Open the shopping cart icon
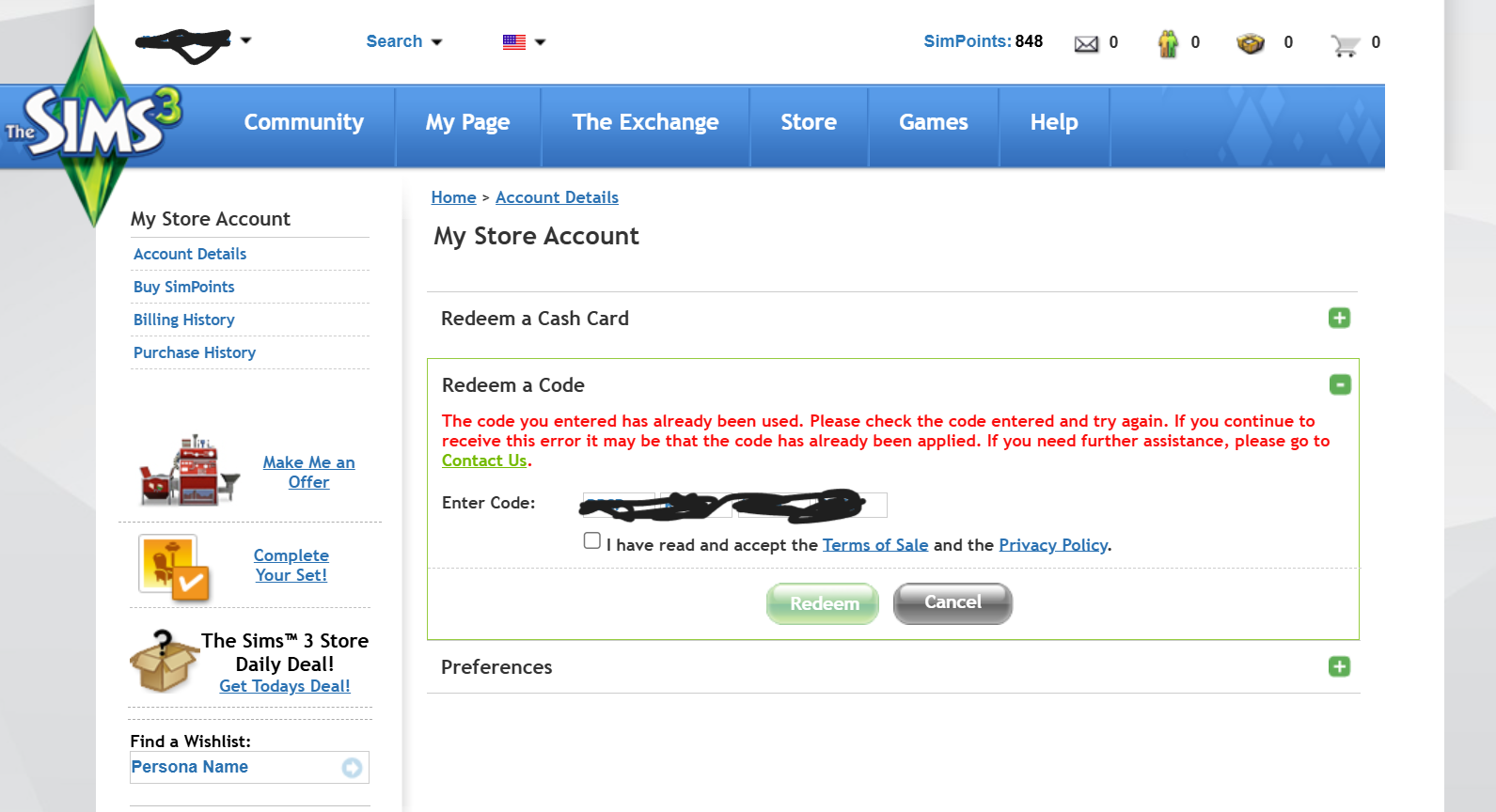Image resolution: width=1496 pixels, height=812 pixels. click(x=1345, y=44)
